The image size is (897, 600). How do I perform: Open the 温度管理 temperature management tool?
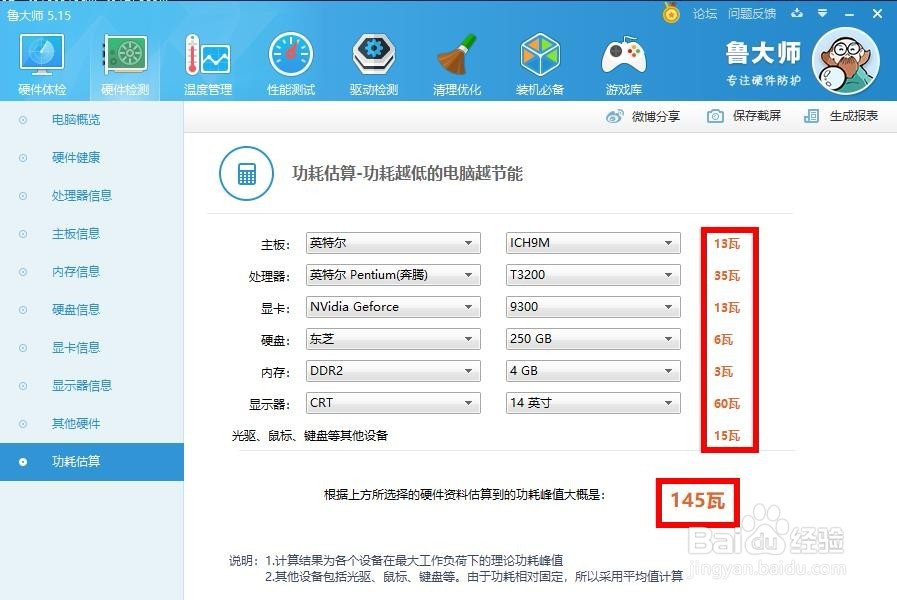206,60
